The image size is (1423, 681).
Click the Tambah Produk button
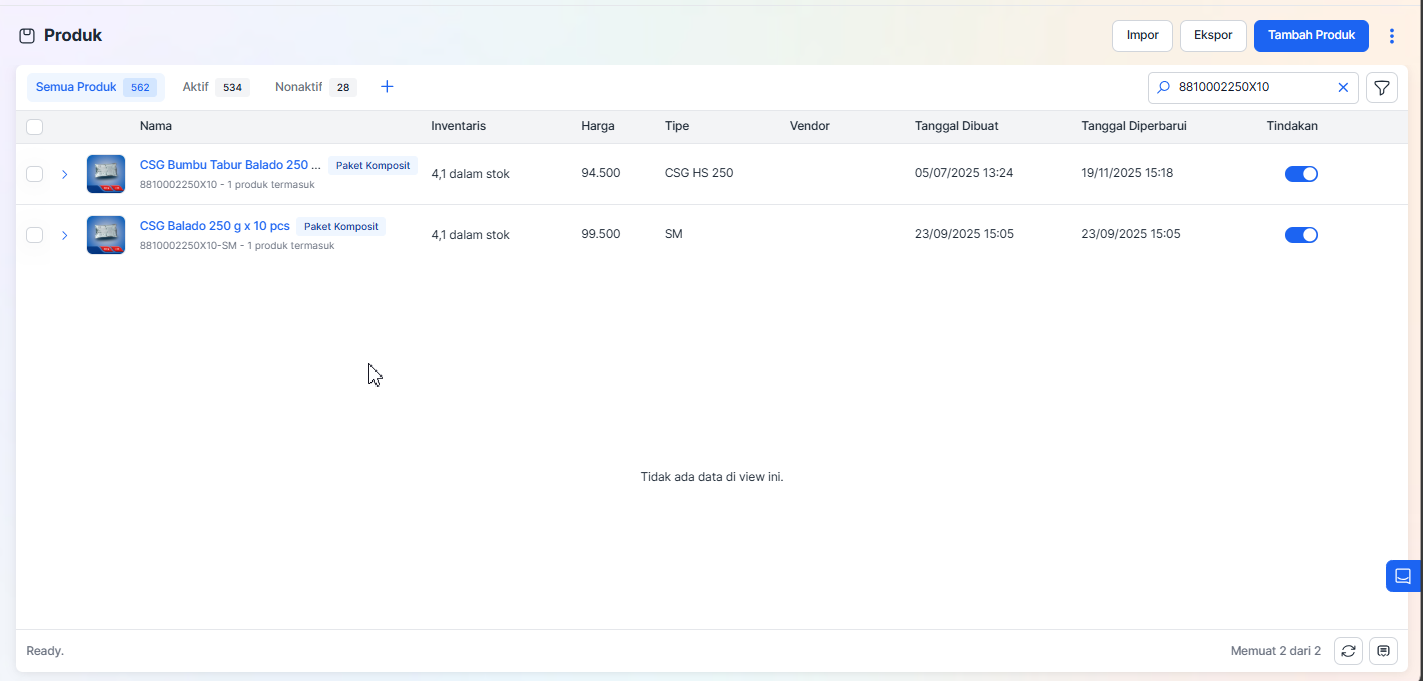pos(1310,36)
